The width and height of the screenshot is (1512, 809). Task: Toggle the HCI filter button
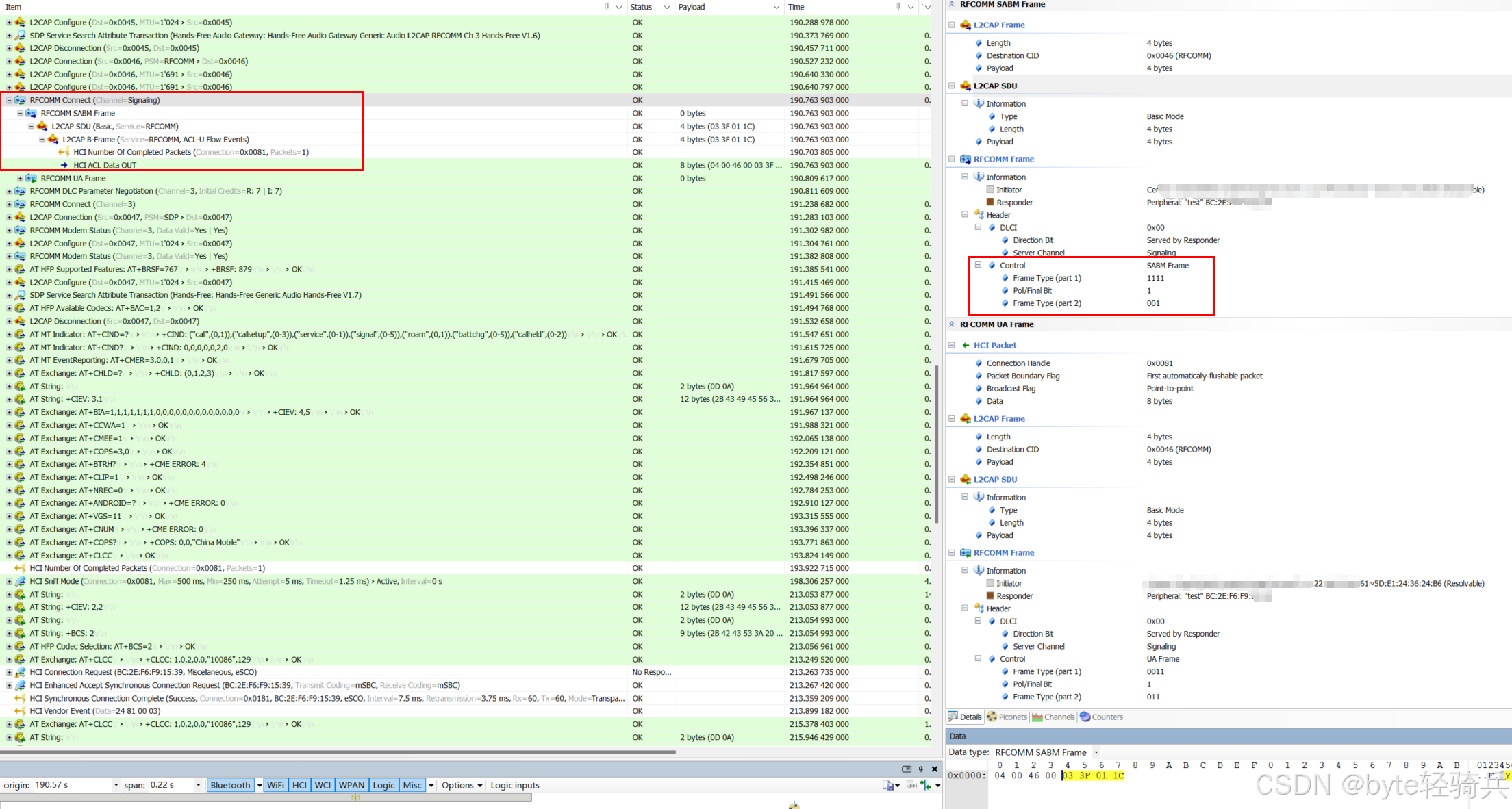click(299, 785)
